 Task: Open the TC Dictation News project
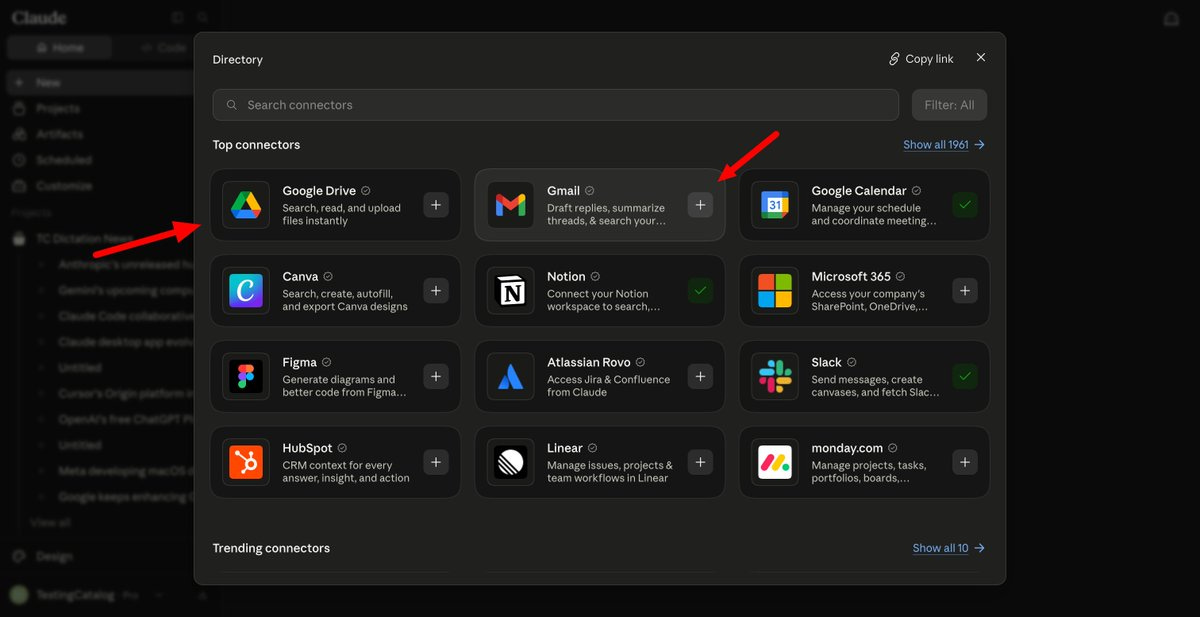pyautogui.click(x=84, y=239)
